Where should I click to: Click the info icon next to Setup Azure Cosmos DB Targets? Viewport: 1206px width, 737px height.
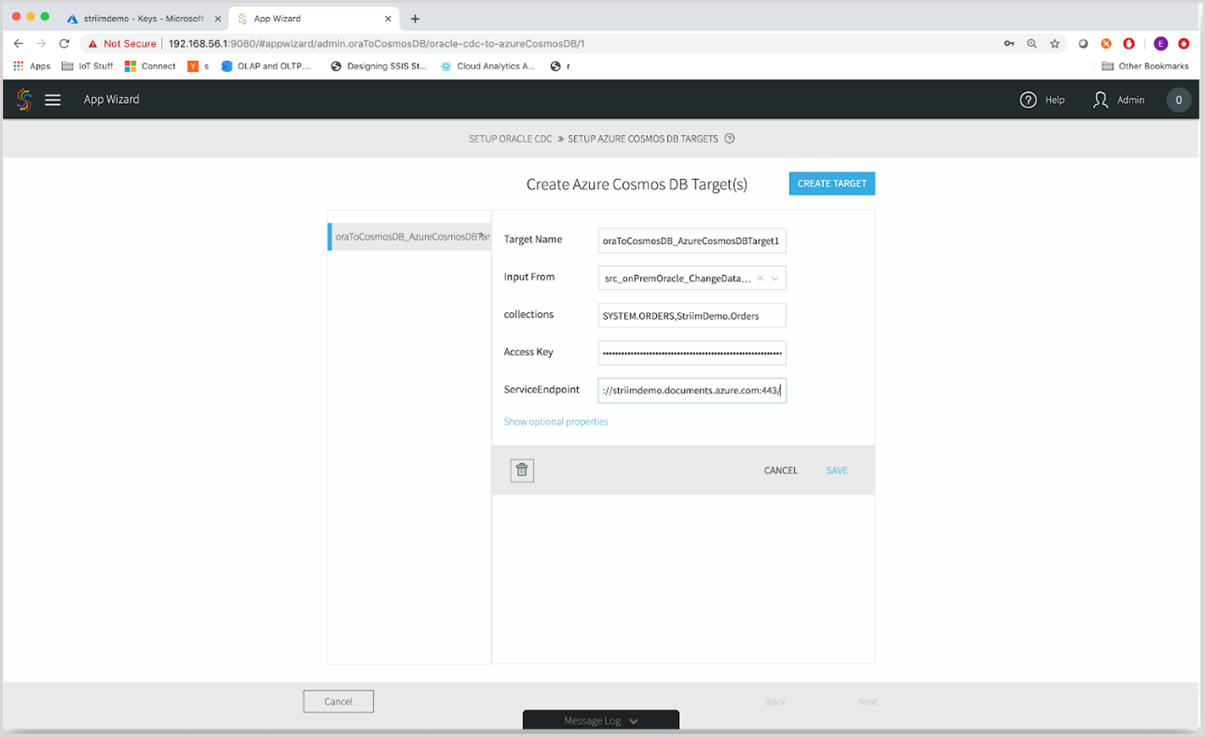729,138
